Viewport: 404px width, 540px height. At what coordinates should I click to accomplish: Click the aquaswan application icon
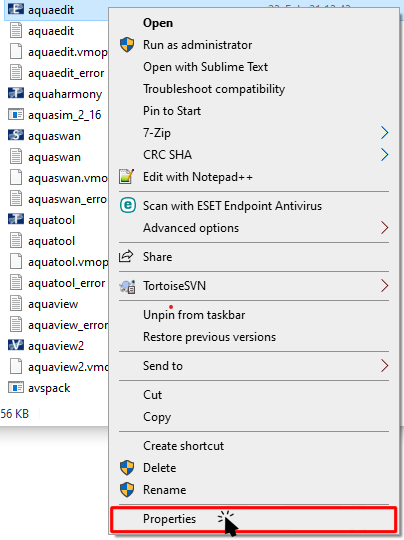pos(16,135)
